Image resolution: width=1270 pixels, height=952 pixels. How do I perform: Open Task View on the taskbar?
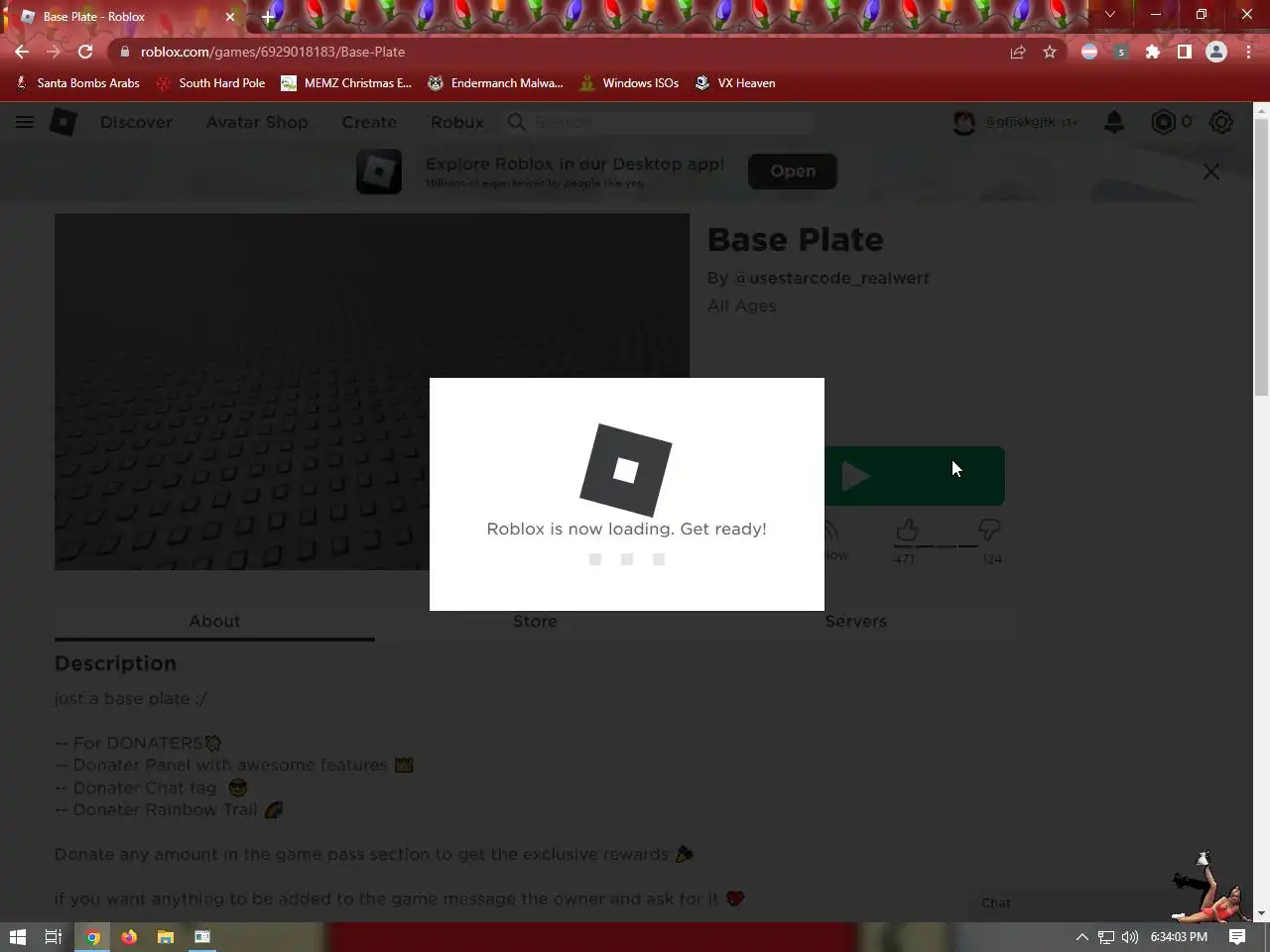tap(54, 937)
